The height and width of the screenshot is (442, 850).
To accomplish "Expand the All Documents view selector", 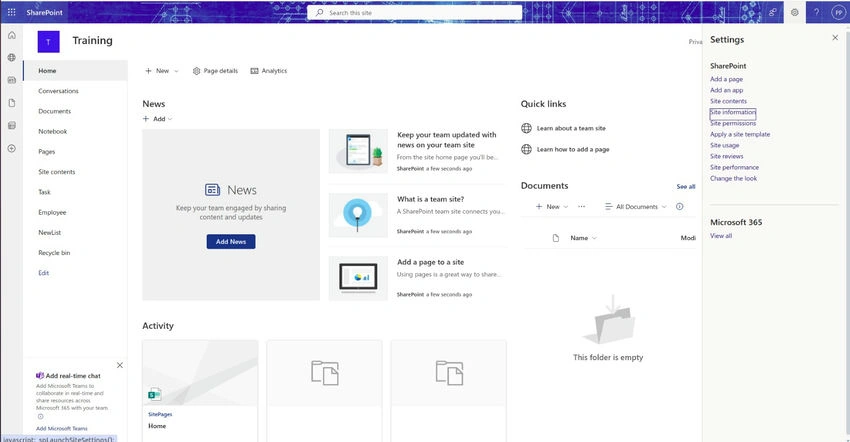I will [x=636, y=206].
